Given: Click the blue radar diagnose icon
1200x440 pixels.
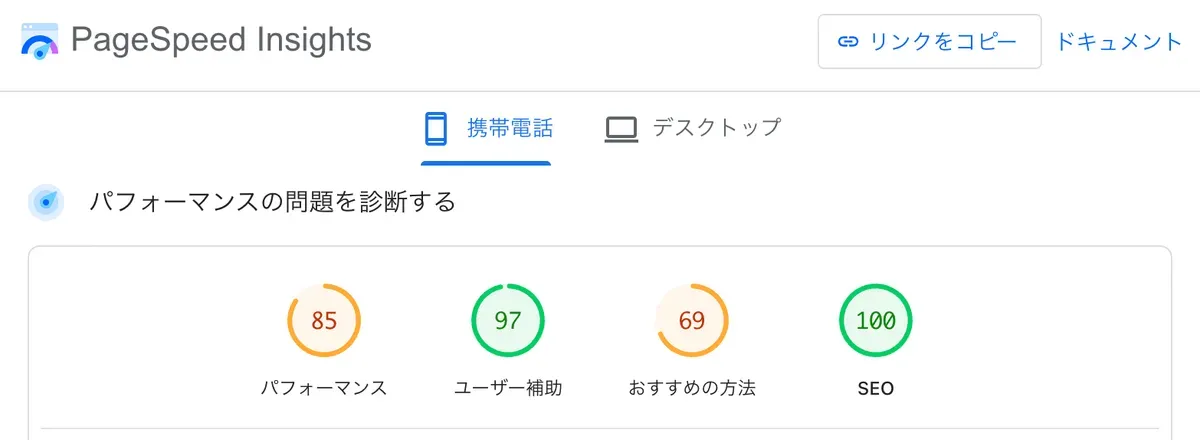Looking at the screenshot, I should tap(46, 202).
